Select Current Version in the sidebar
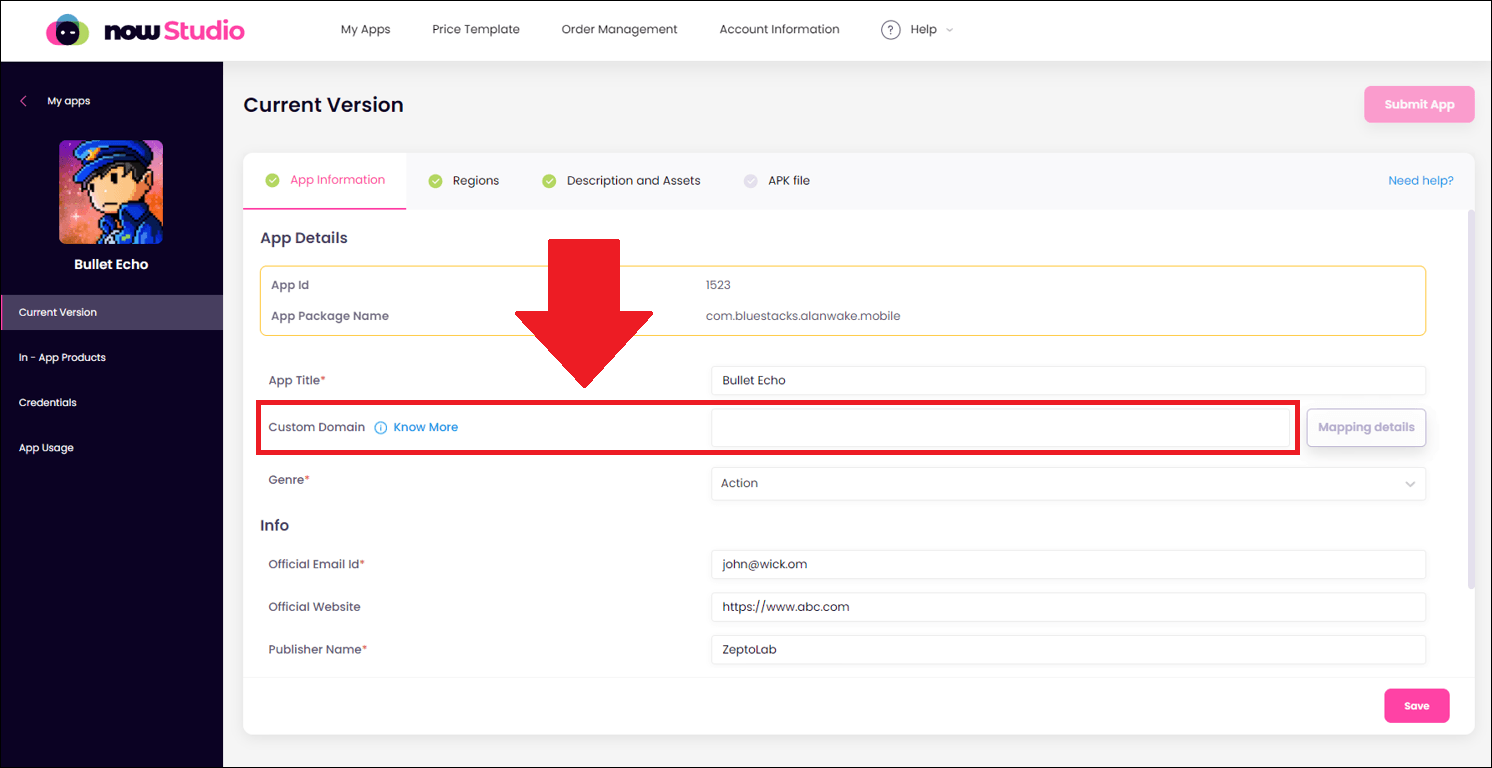The height and width of the screenshot is (768, 1492). pos(111,312)
